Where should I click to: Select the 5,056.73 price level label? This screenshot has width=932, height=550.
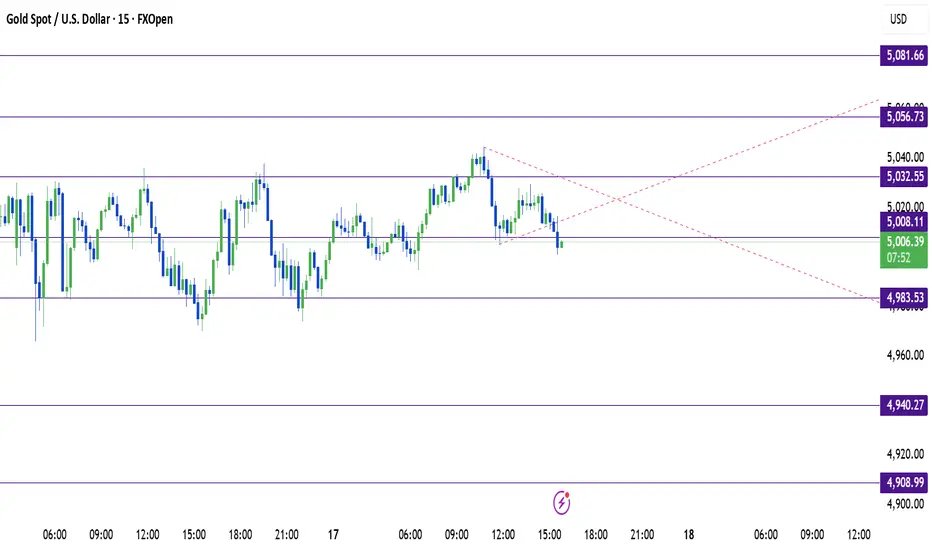click(902, 117)
